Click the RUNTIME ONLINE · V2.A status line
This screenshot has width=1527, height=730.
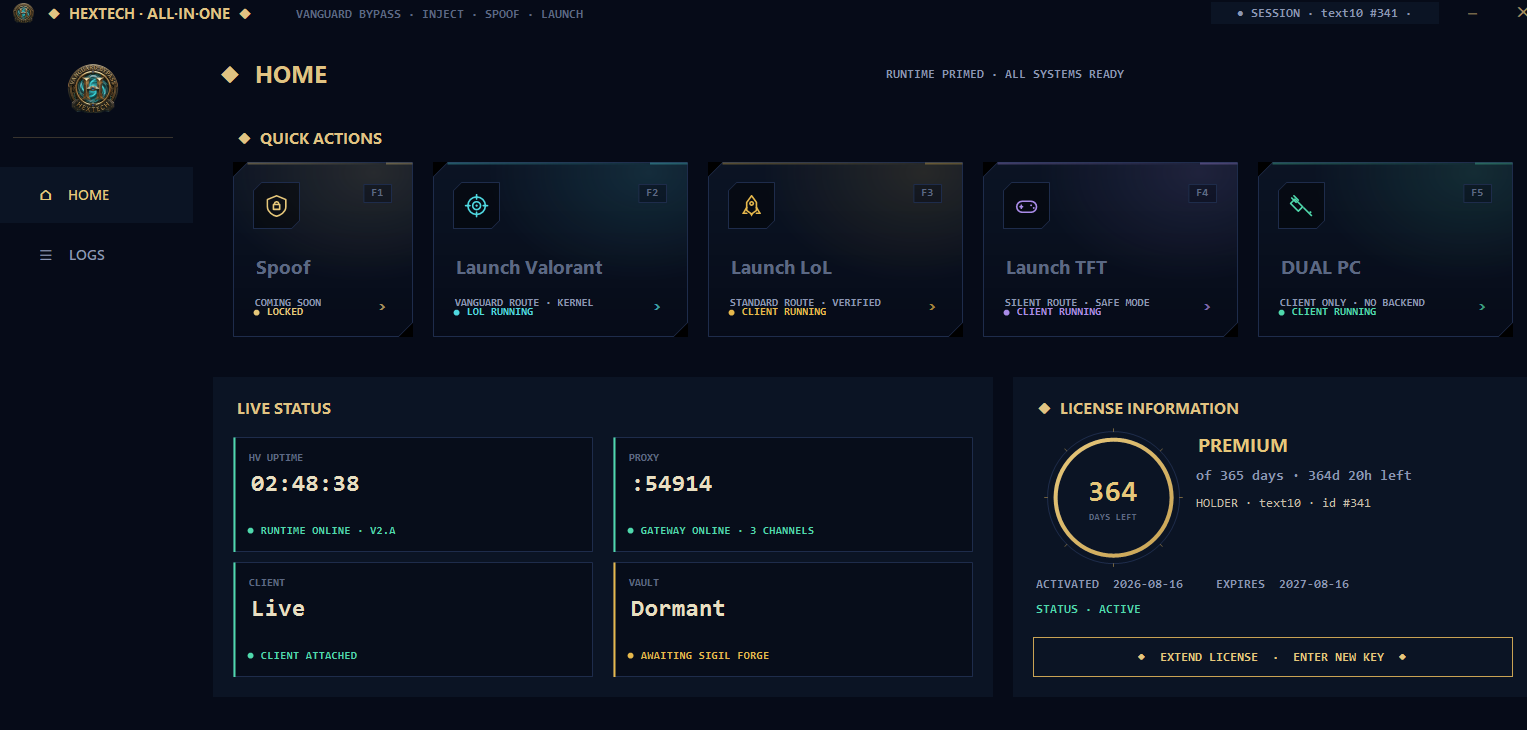coord(322,531)
